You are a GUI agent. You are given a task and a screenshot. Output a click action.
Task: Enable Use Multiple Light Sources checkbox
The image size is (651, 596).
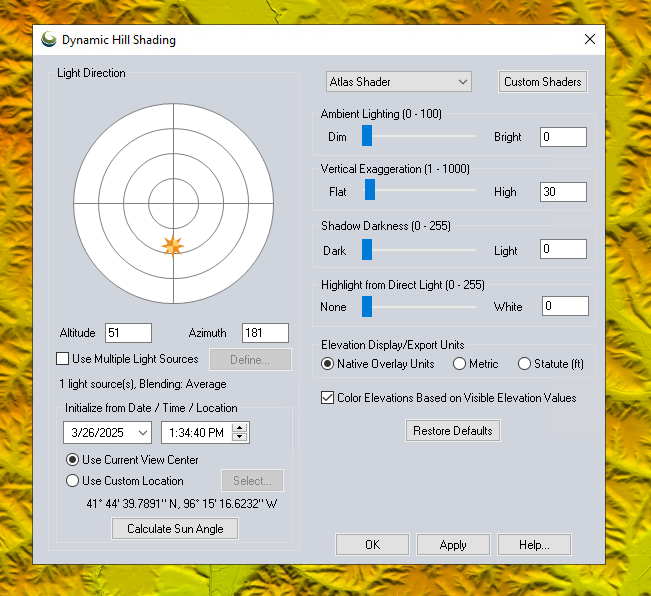tap(62, 359)
